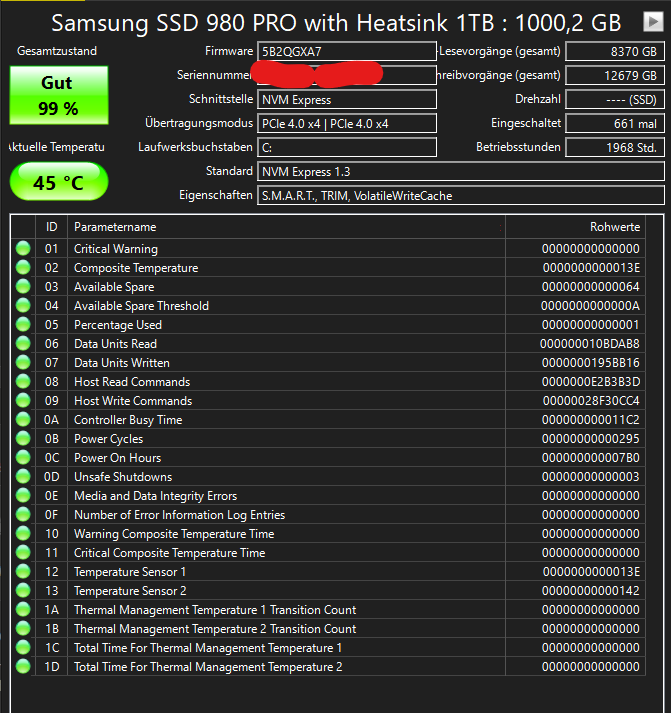Click the total writes value 12679 GB
Image resolution: width=671 pixels, height=713 pixels.
tap(615, 75)
